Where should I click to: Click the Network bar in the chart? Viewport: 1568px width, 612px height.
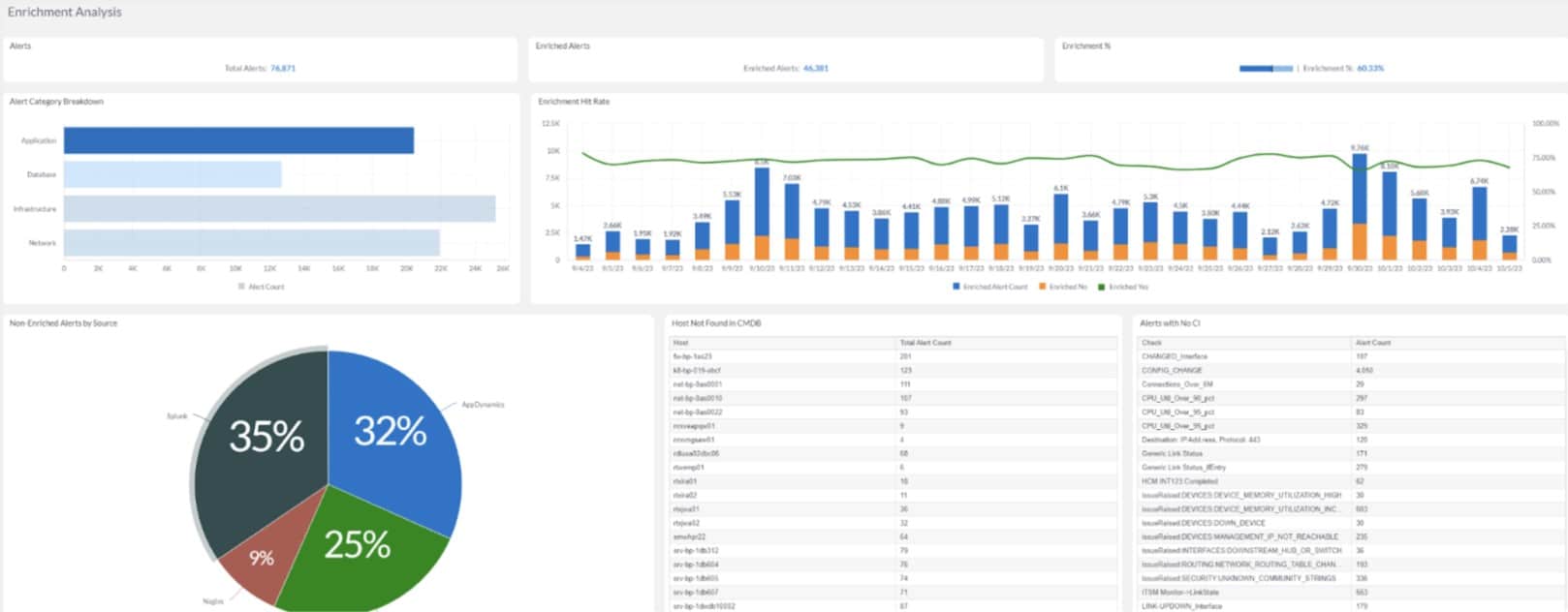click(x=252, y=243)
